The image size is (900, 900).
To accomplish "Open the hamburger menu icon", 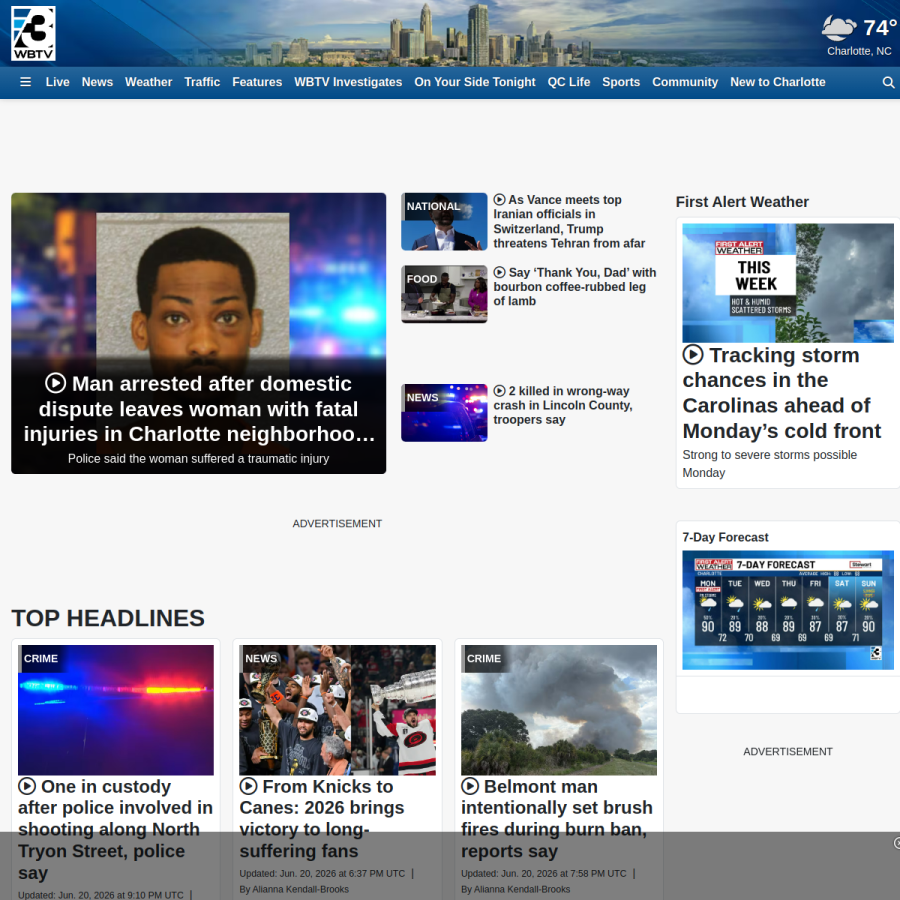I will pos(25,82).
